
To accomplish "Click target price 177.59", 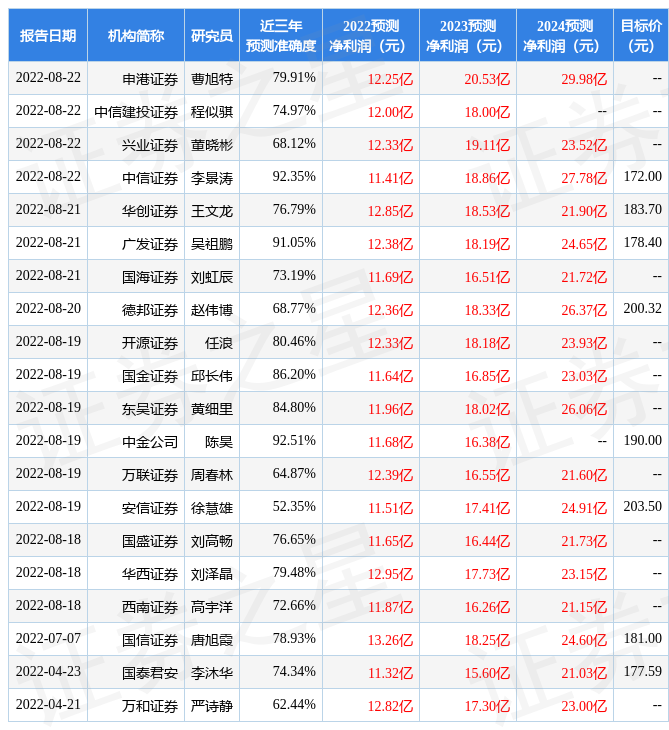I will pyautogui.click(x=642, y=672).
